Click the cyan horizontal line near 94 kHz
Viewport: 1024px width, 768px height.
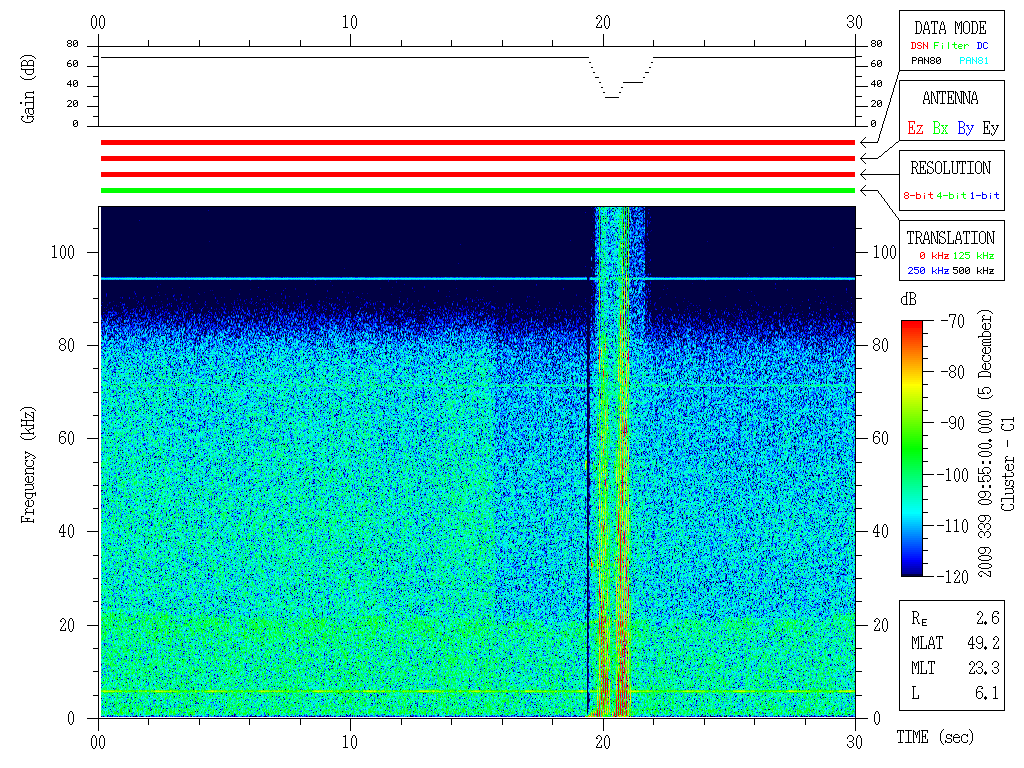click(x=478, y=279)
